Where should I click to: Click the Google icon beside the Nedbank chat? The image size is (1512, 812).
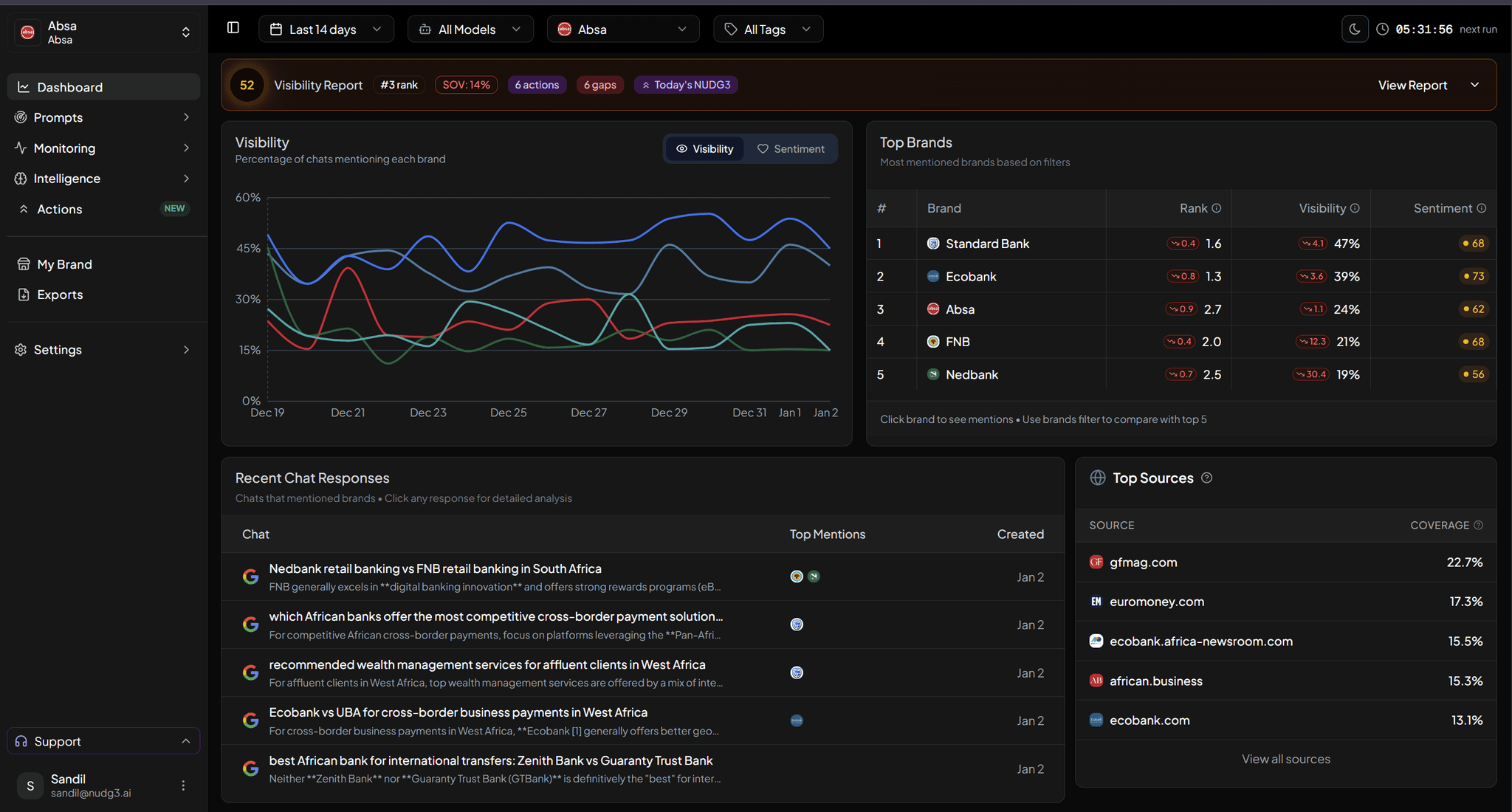click(251, 576)
